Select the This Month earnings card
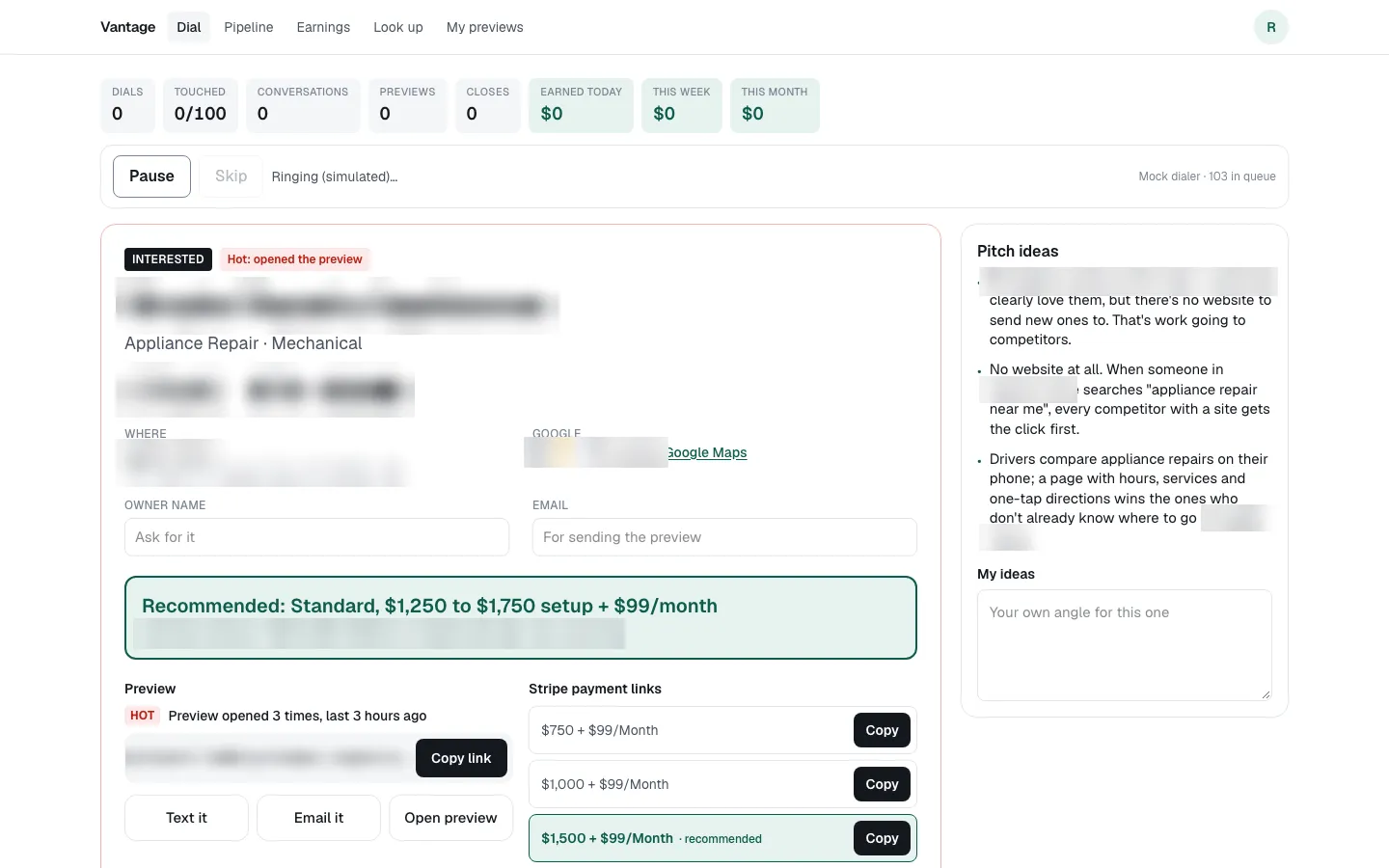This screenshot has width=1389, height=868. 775,105
